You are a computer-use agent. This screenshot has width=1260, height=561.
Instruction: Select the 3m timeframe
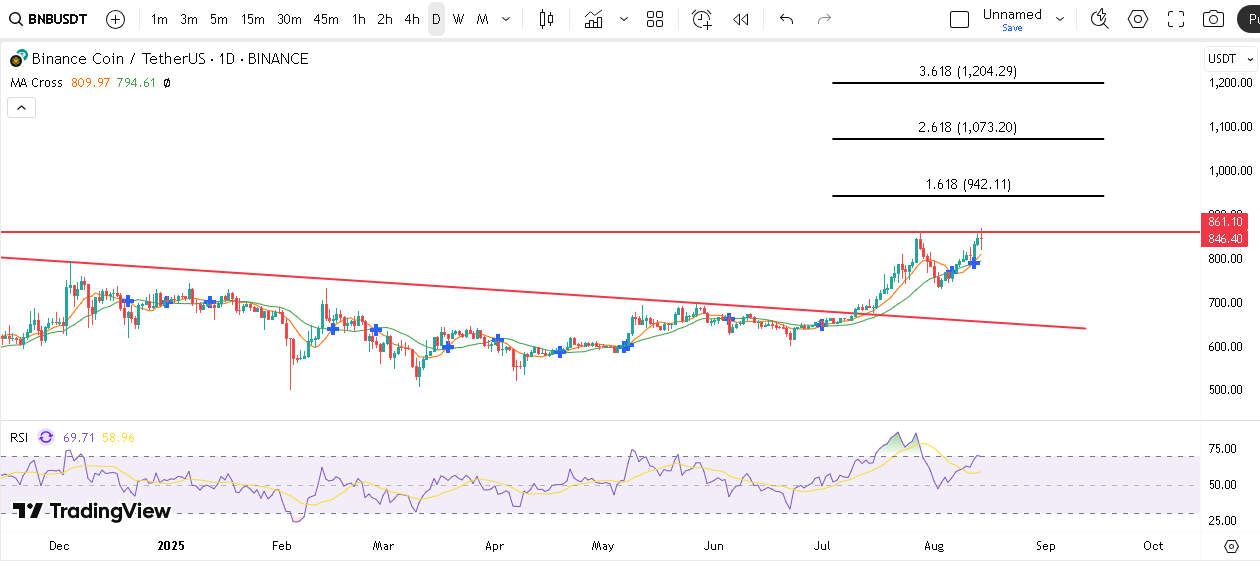[189, 19]
